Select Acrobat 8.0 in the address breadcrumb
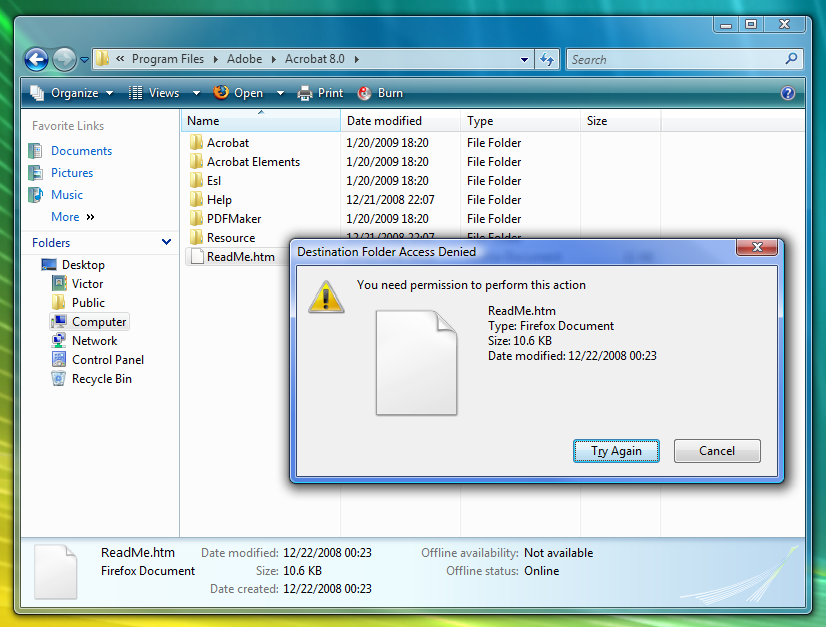Viewport: 826px width, 627px height. pyautogui.click(x=314, y=59)
